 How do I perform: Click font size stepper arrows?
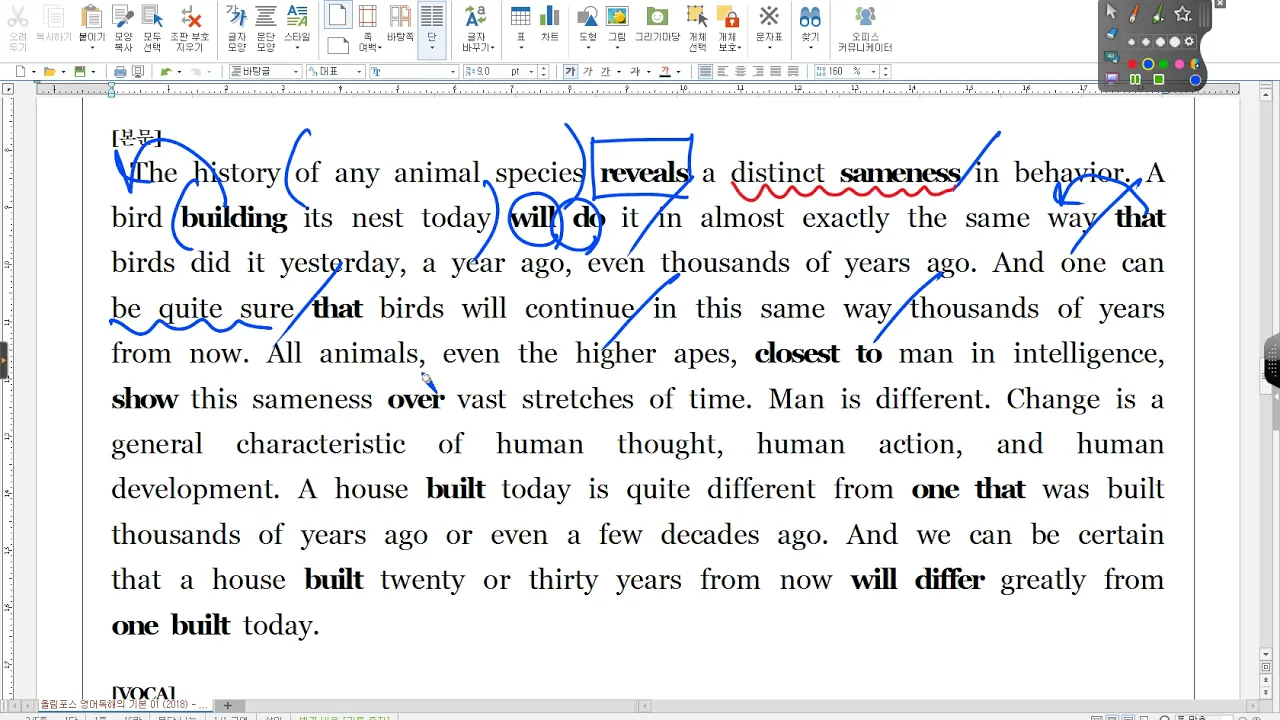(x=544, y=72)
